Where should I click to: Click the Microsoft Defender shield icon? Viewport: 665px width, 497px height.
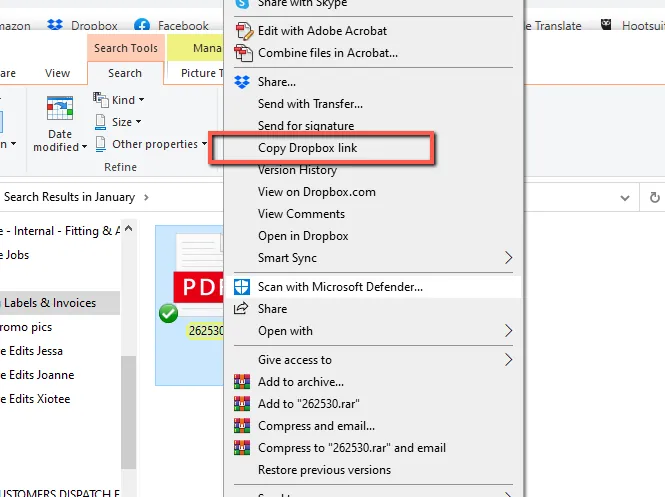click(x=242, y=287)
